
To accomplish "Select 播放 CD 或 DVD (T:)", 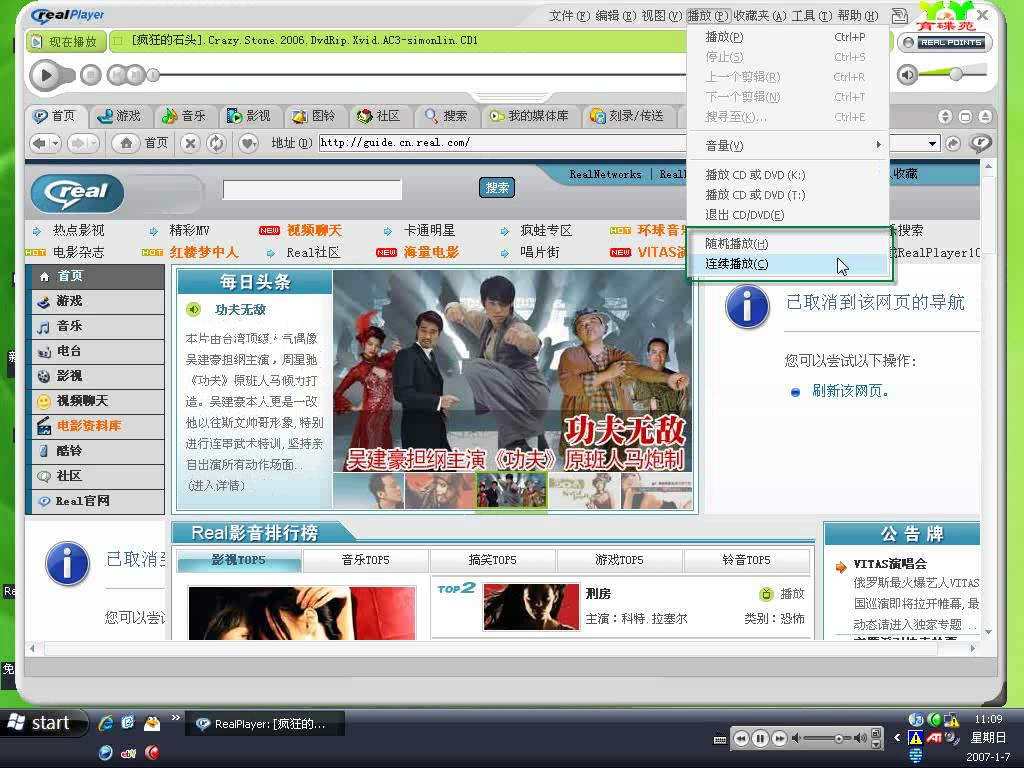I will [x=788, y=195].
